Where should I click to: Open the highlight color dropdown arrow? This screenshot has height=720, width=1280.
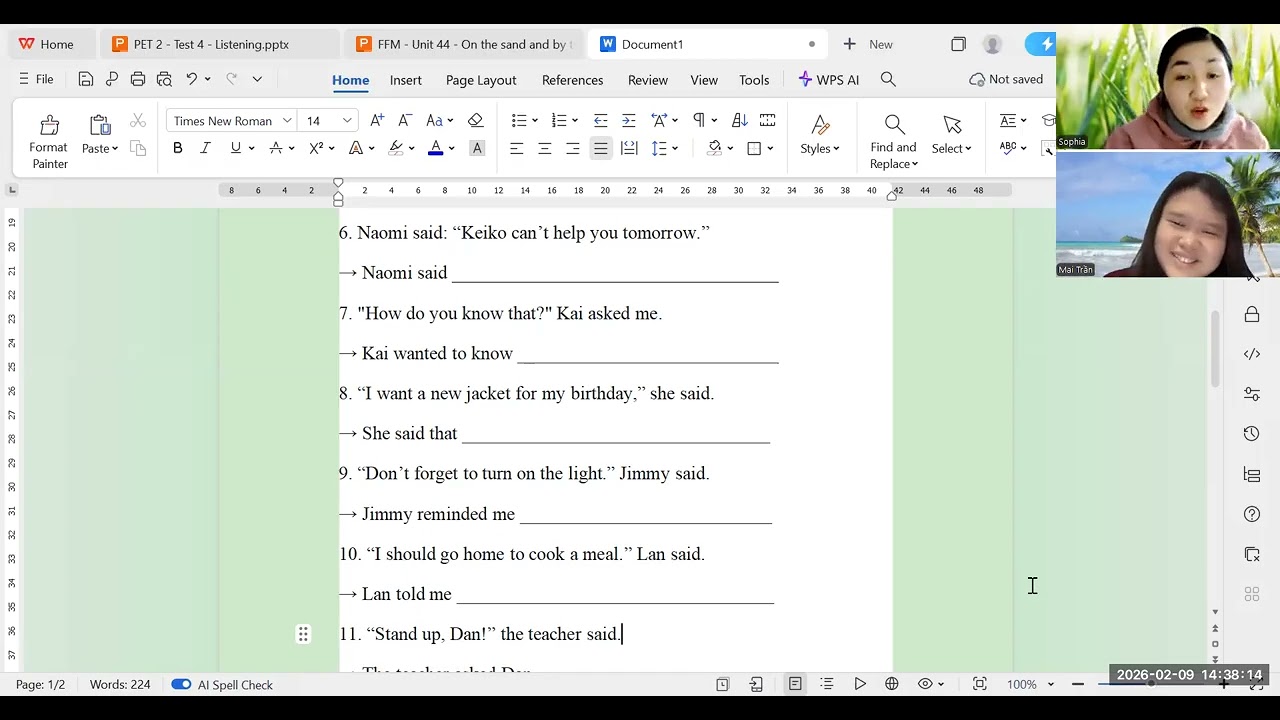click(411, 148)
